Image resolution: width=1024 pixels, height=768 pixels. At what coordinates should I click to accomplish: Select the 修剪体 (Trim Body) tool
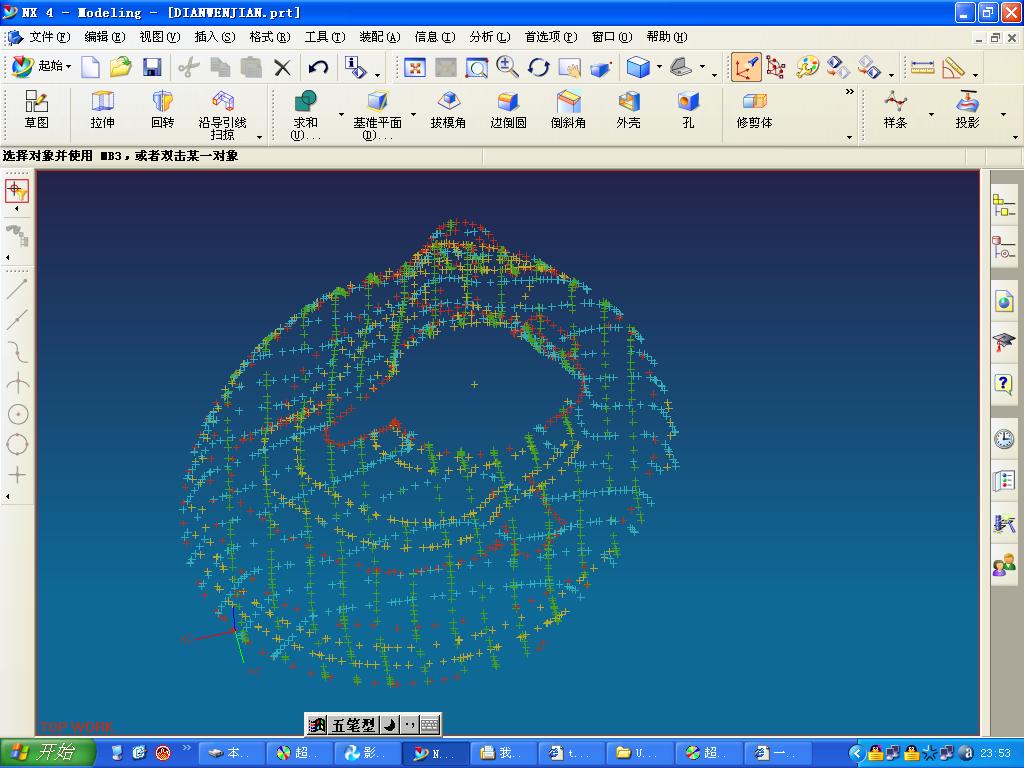pyautogui.click(x=754, y=110)
